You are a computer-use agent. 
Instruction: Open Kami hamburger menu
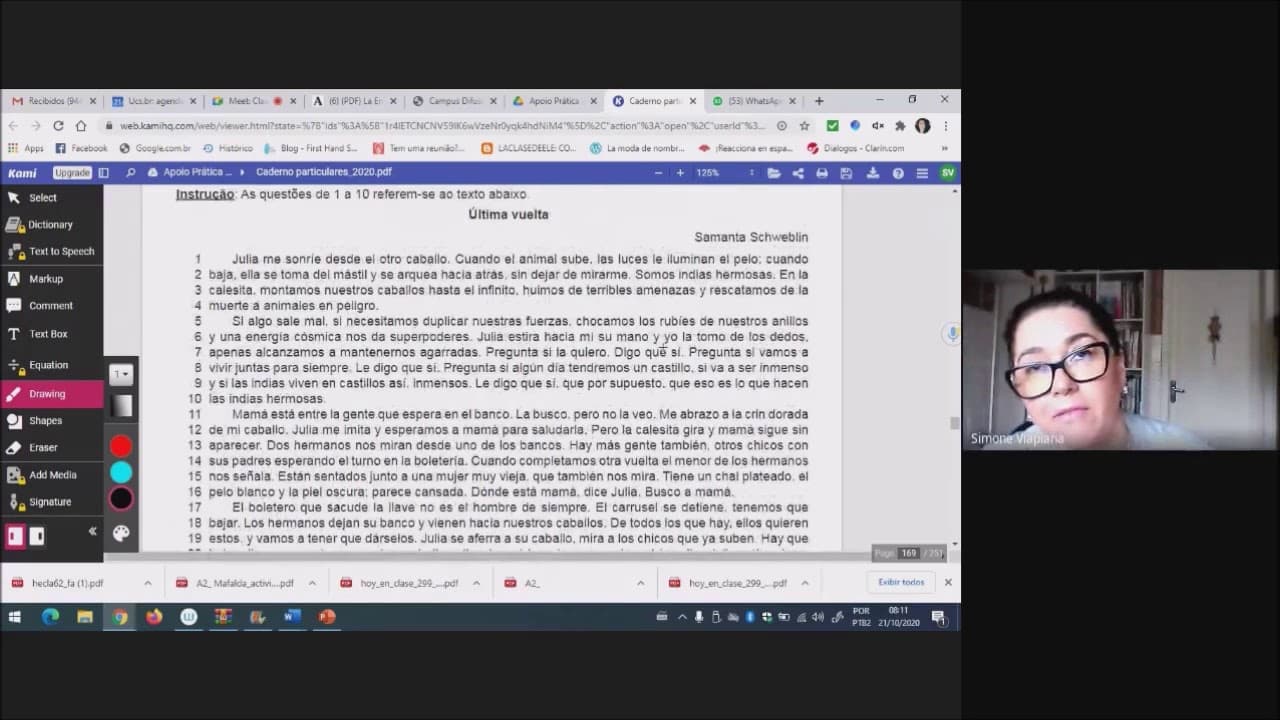click(x=922, y=173)
